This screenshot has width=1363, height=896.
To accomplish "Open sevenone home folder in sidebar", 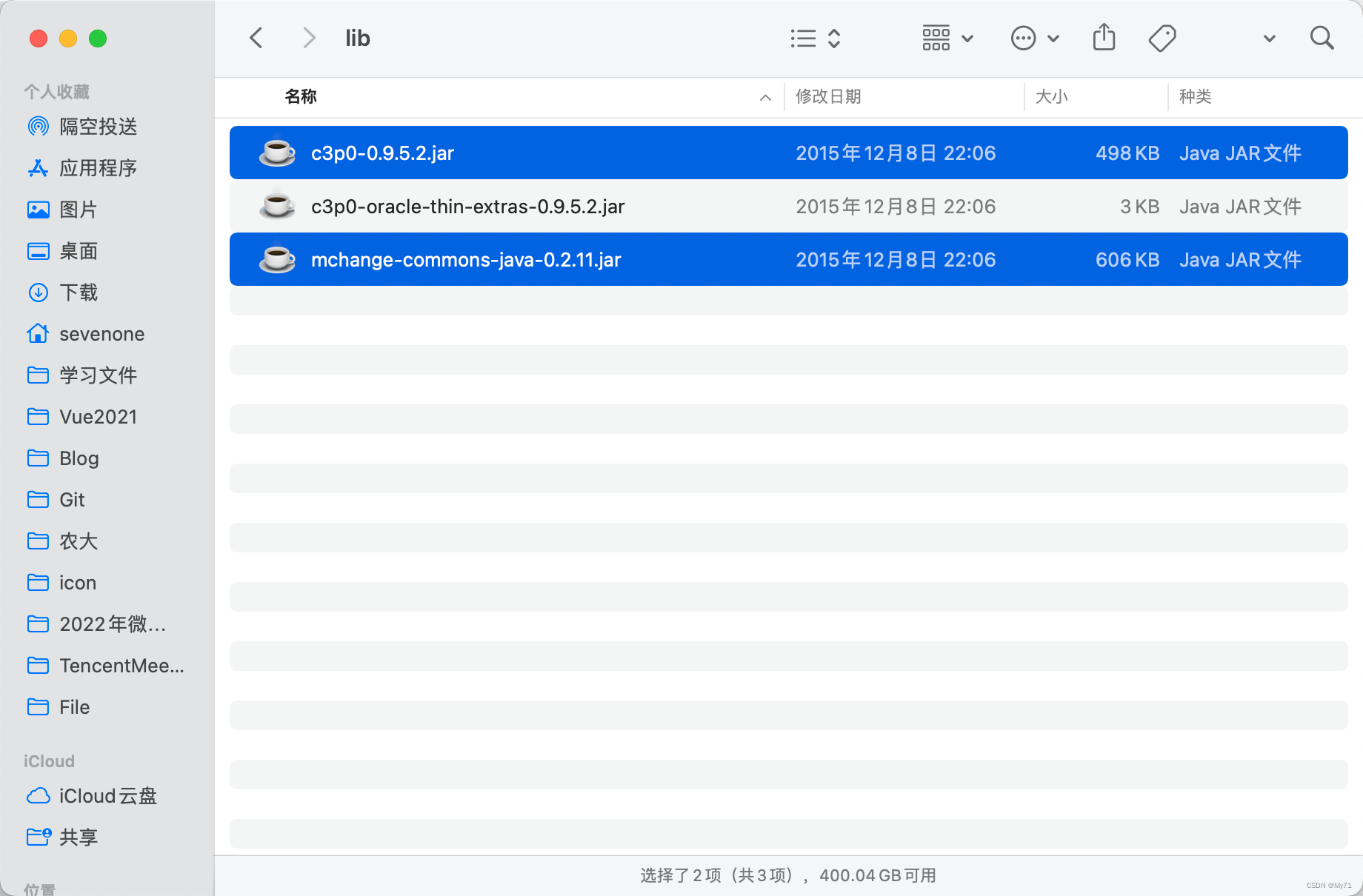I will click(x=102, y=334).
